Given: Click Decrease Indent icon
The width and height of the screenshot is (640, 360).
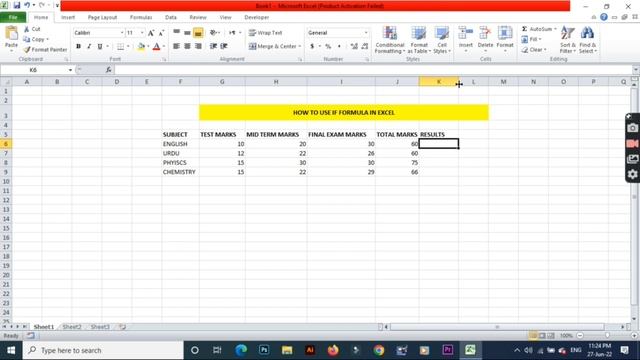Looking at the screenshot, I should tap(213, 46).
